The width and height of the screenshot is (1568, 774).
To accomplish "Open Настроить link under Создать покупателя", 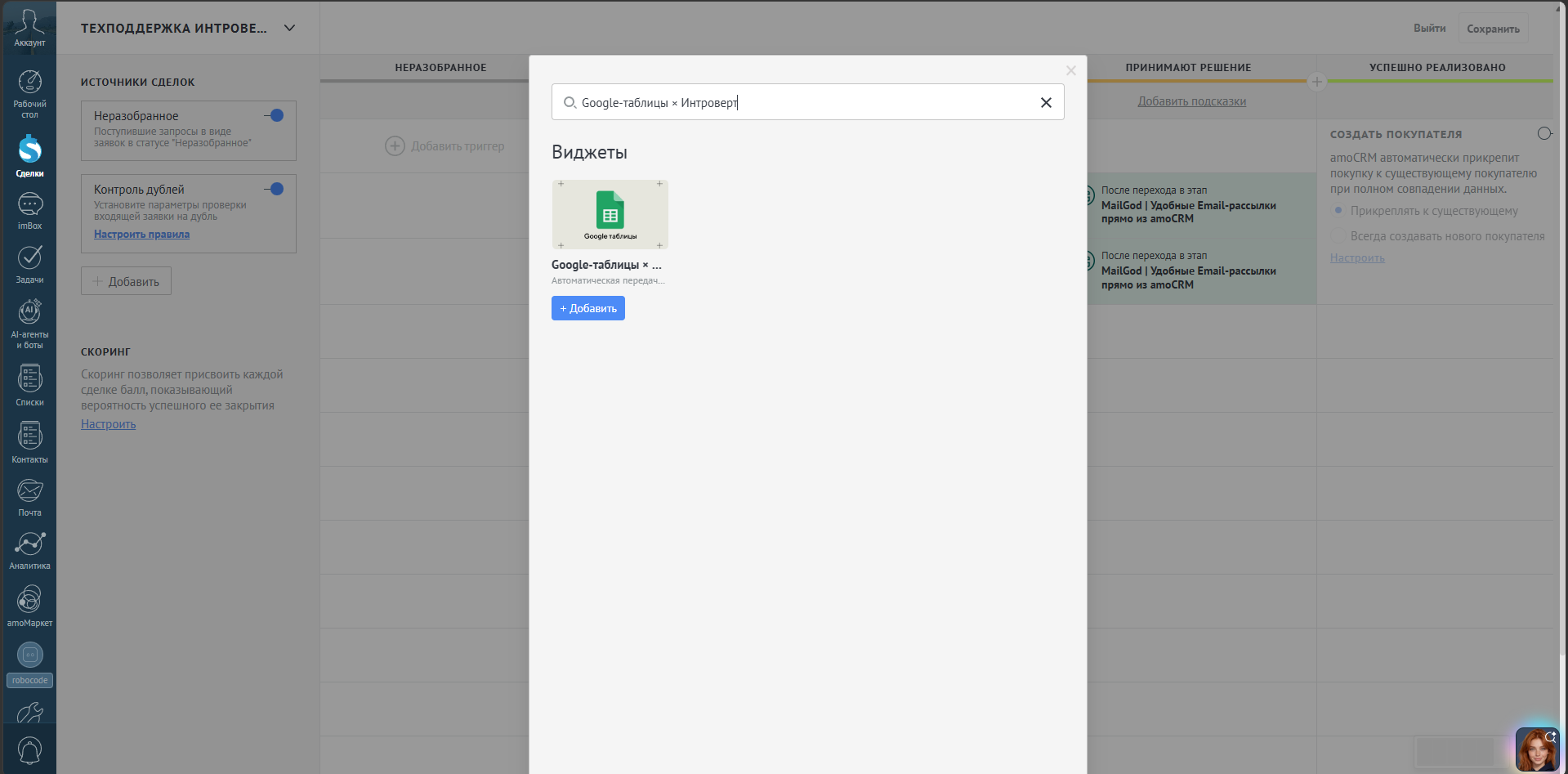I will click(x=1357, y=257).
